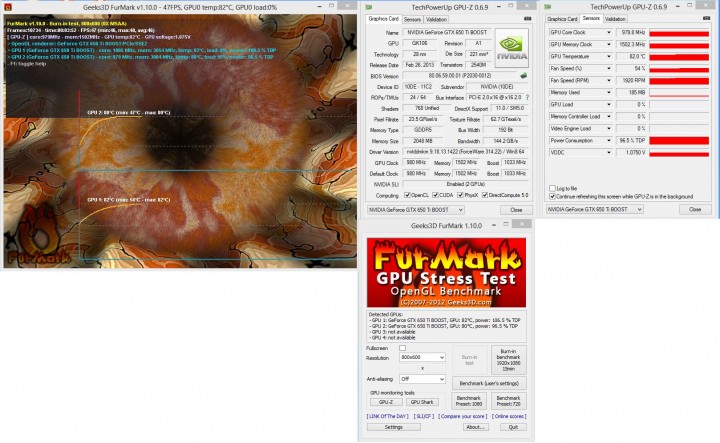Screen dimensions: 720x443
Task: Toggle the PhysX checkbox
Action: click(460, 195)
